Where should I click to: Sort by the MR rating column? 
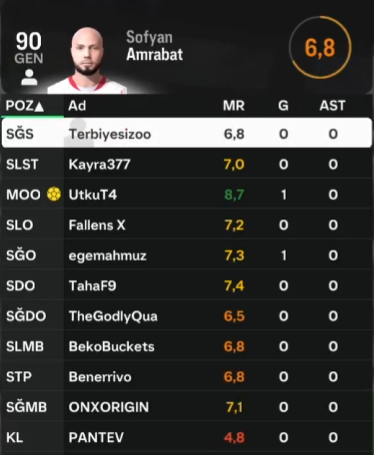point(234,106)
